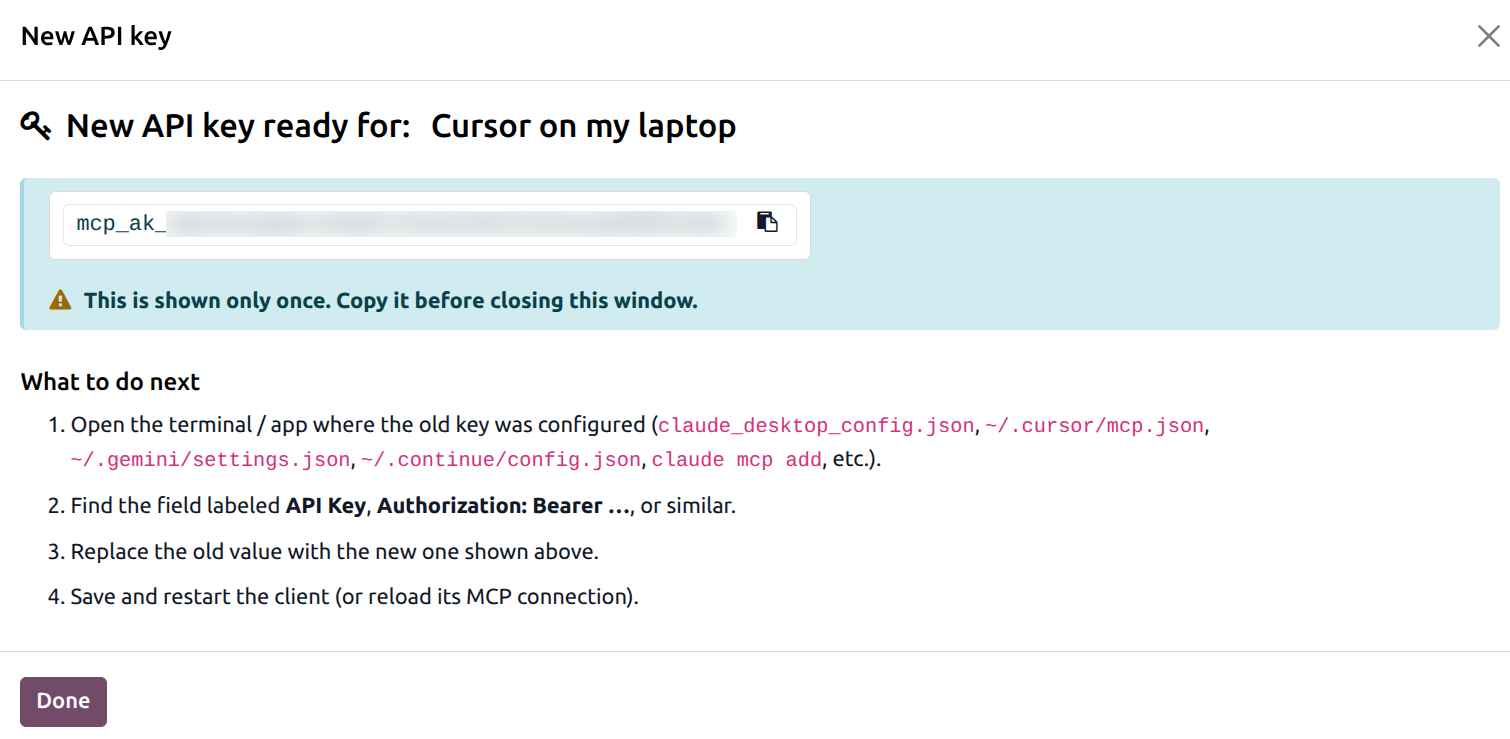Screen dimensions: 1510x739
Task: Click 'This is shown only once' warning text
Action: [x=391, y=300]
